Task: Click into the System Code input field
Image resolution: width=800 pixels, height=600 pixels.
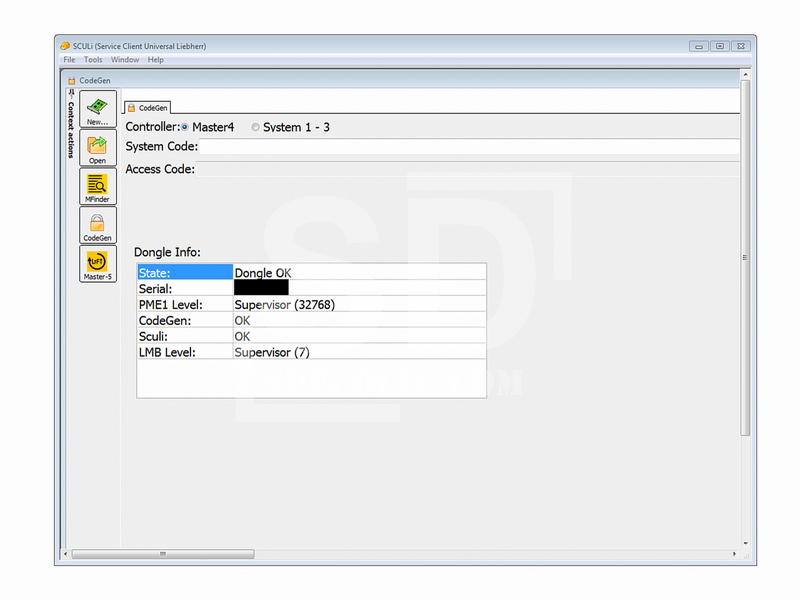Action: 468,147
